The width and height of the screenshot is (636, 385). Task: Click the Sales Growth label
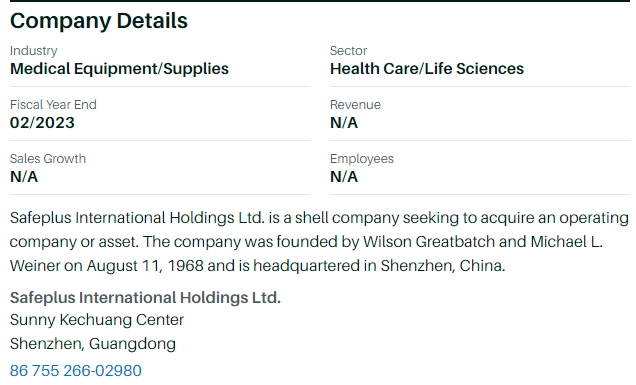coord(48,159)
